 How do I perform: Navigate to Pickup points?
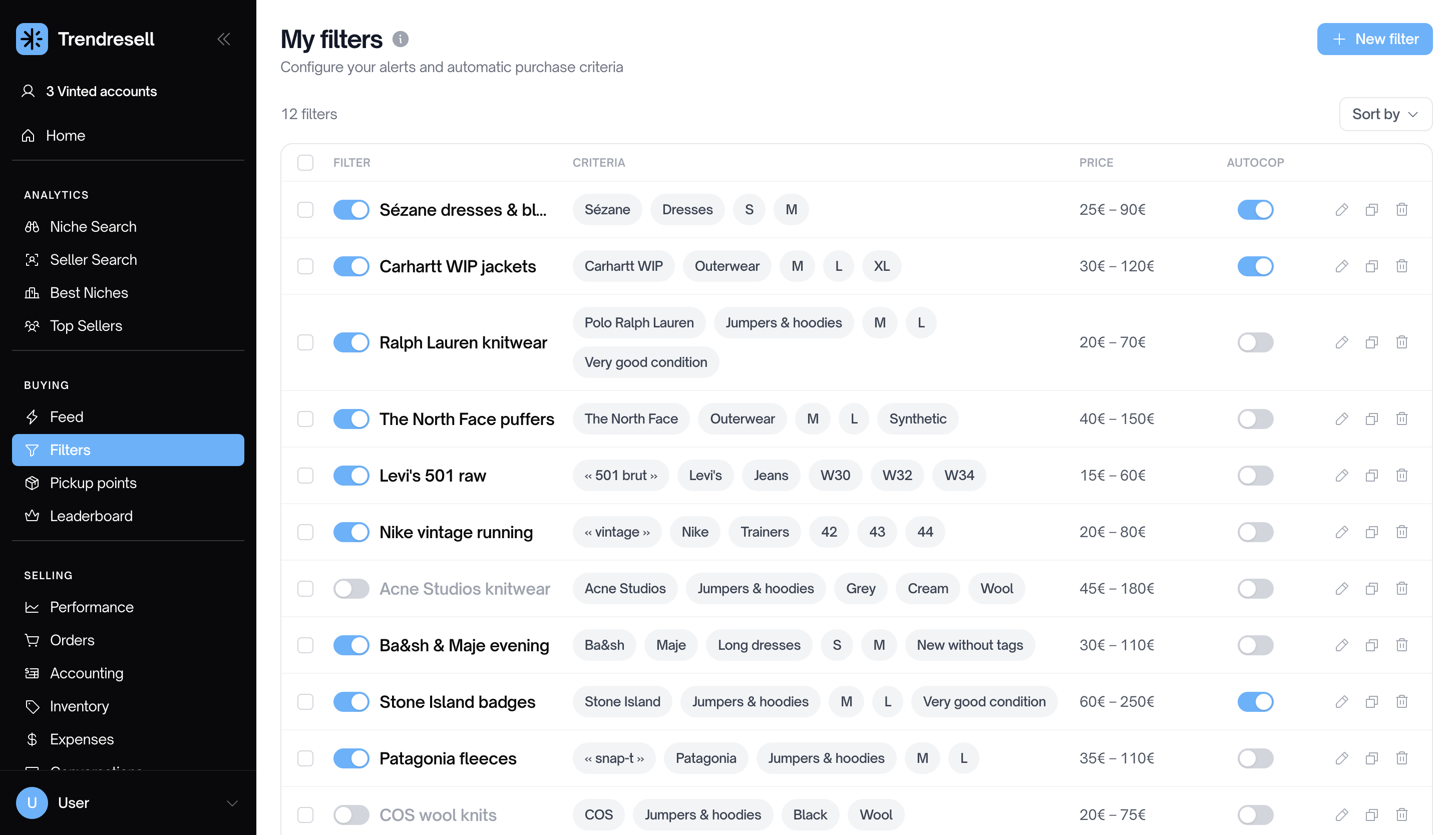pos(128,483)
